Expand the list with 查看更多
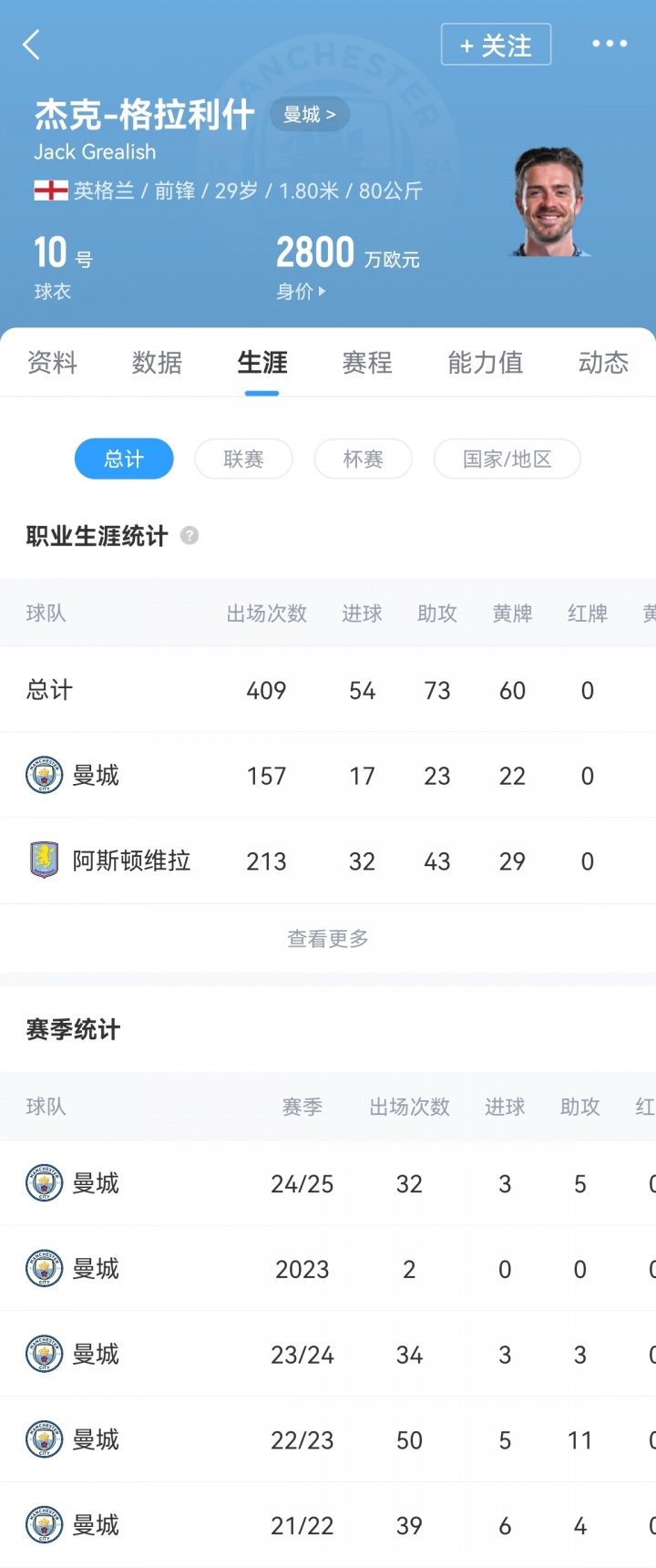 (328, 939)
